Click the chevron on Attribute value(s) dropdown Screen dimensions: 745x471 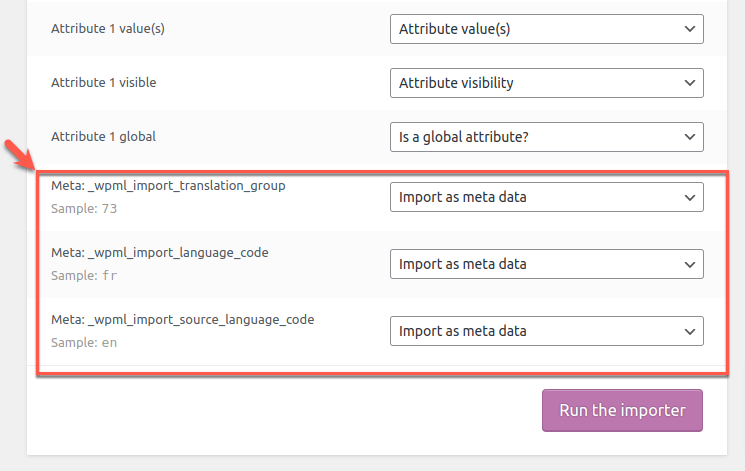click(689, 29)
